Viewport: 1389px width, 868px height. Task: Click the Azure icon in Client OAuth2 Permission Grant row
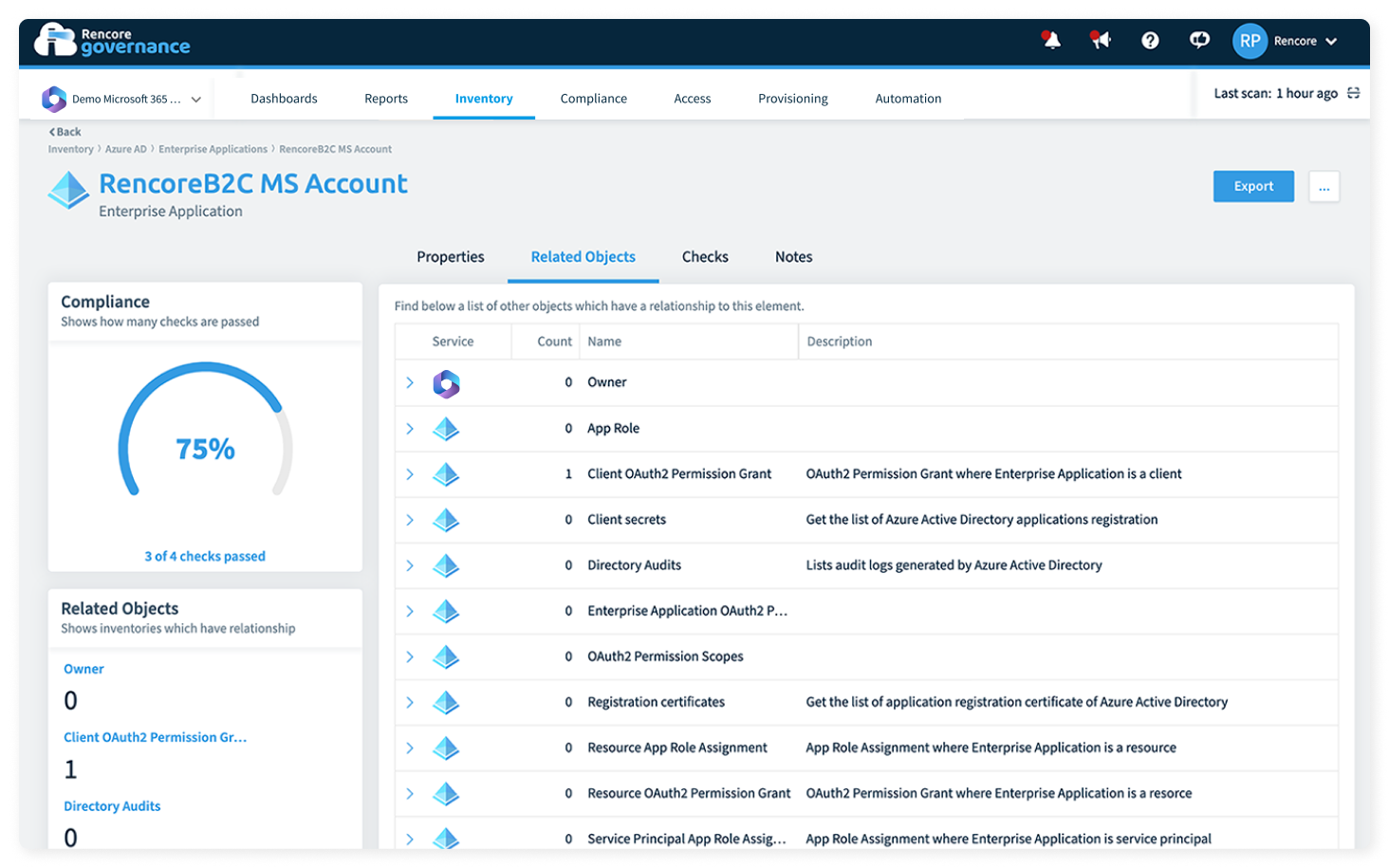click(x=446, y=474)
